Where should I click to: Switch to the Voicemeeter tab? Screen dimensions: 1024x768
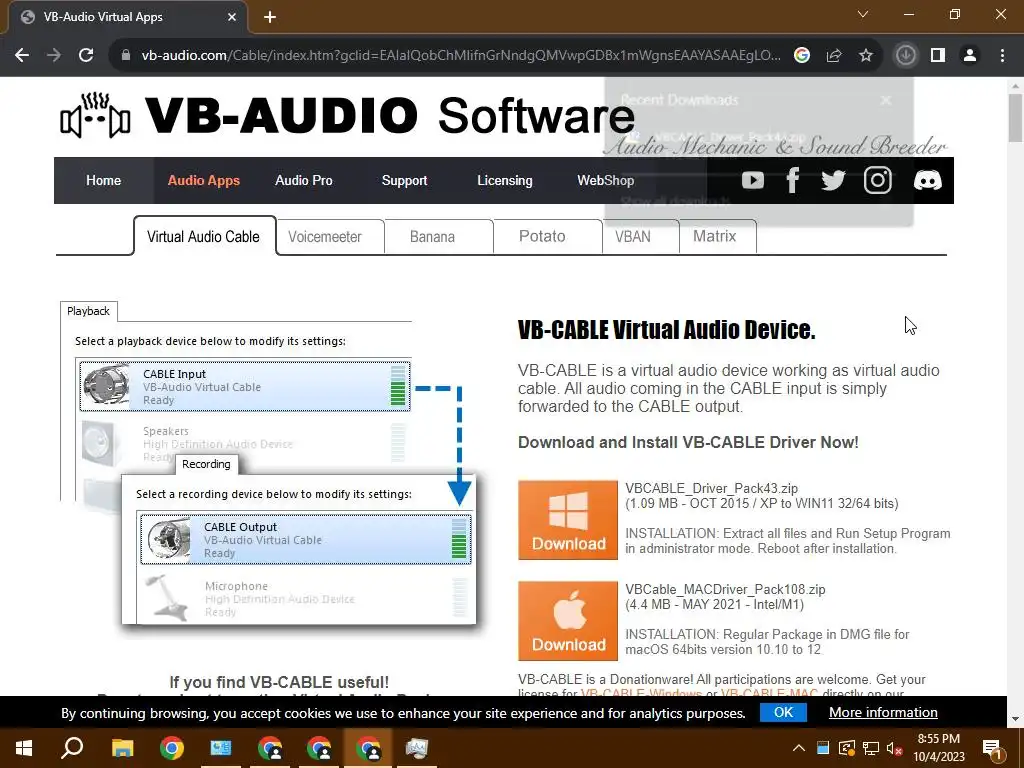pos(330,236)
